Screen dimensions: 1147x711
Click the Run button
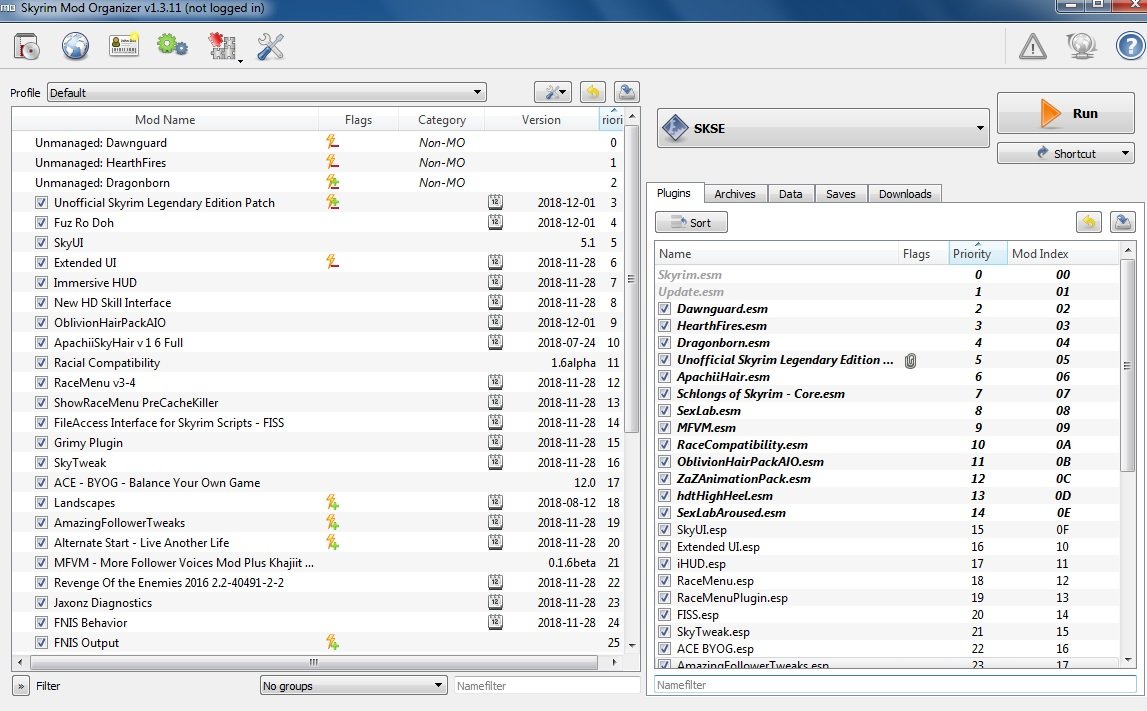1065,114
